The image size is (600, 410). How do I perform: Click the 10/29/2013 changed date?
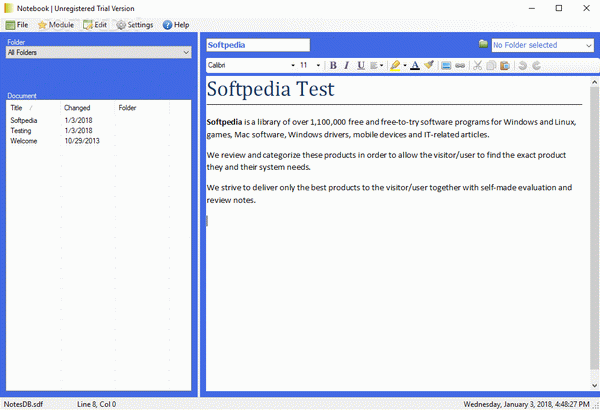(82, 141)
